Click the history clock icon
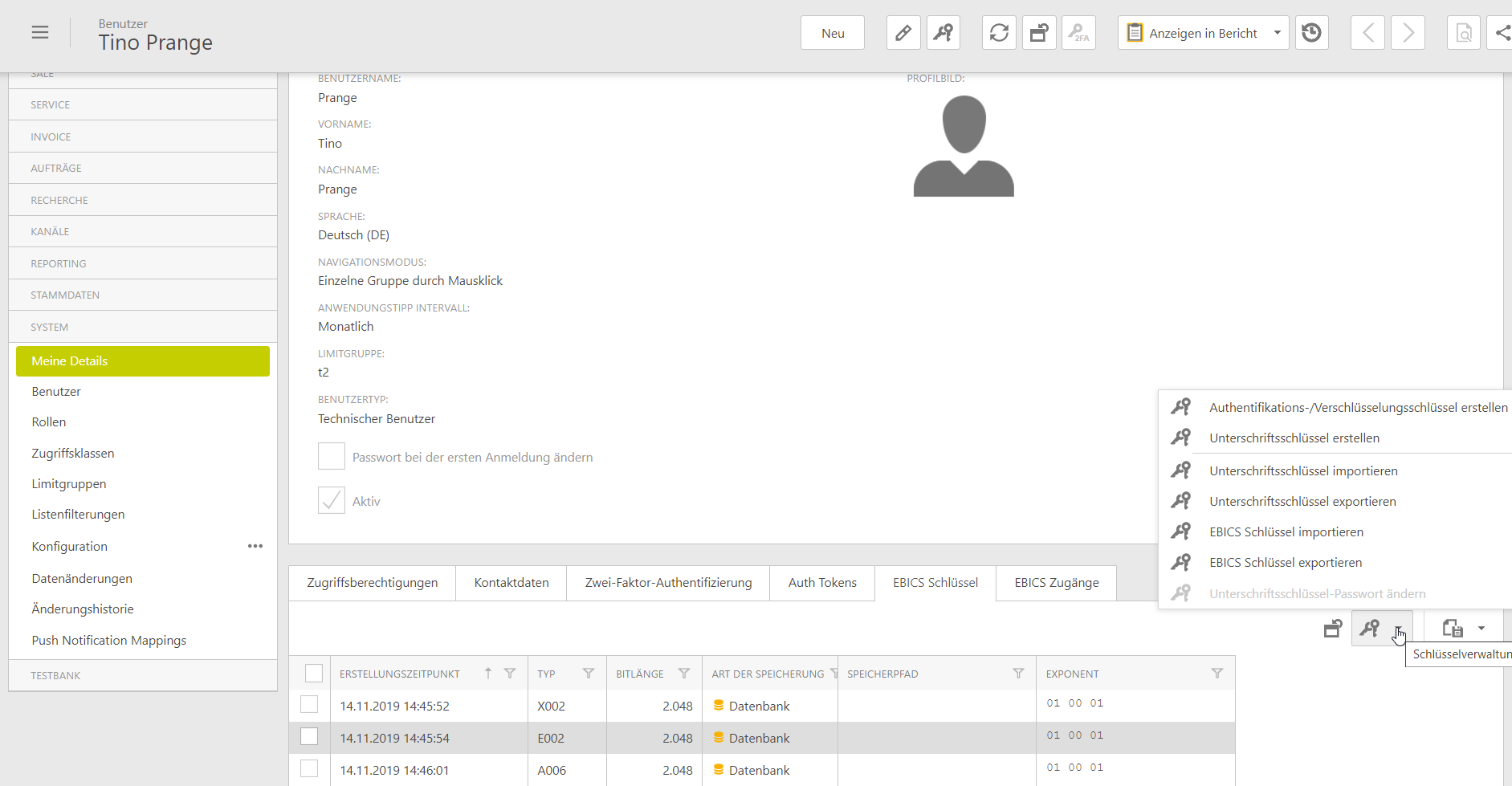 coord(1311,33)
